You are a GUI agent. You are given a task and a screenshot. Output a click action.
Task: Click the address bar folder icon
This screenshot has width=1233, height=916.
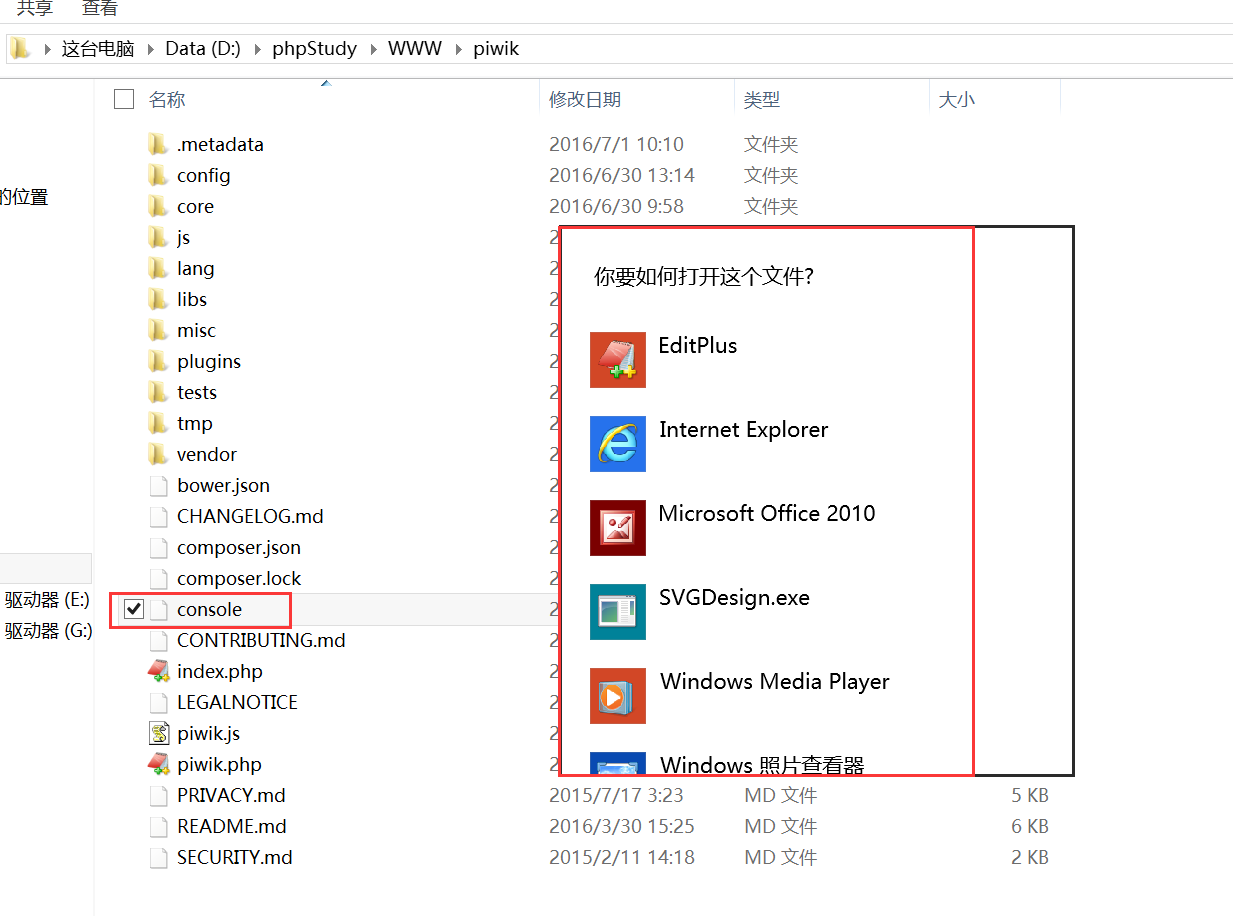(x=20, y=48)
